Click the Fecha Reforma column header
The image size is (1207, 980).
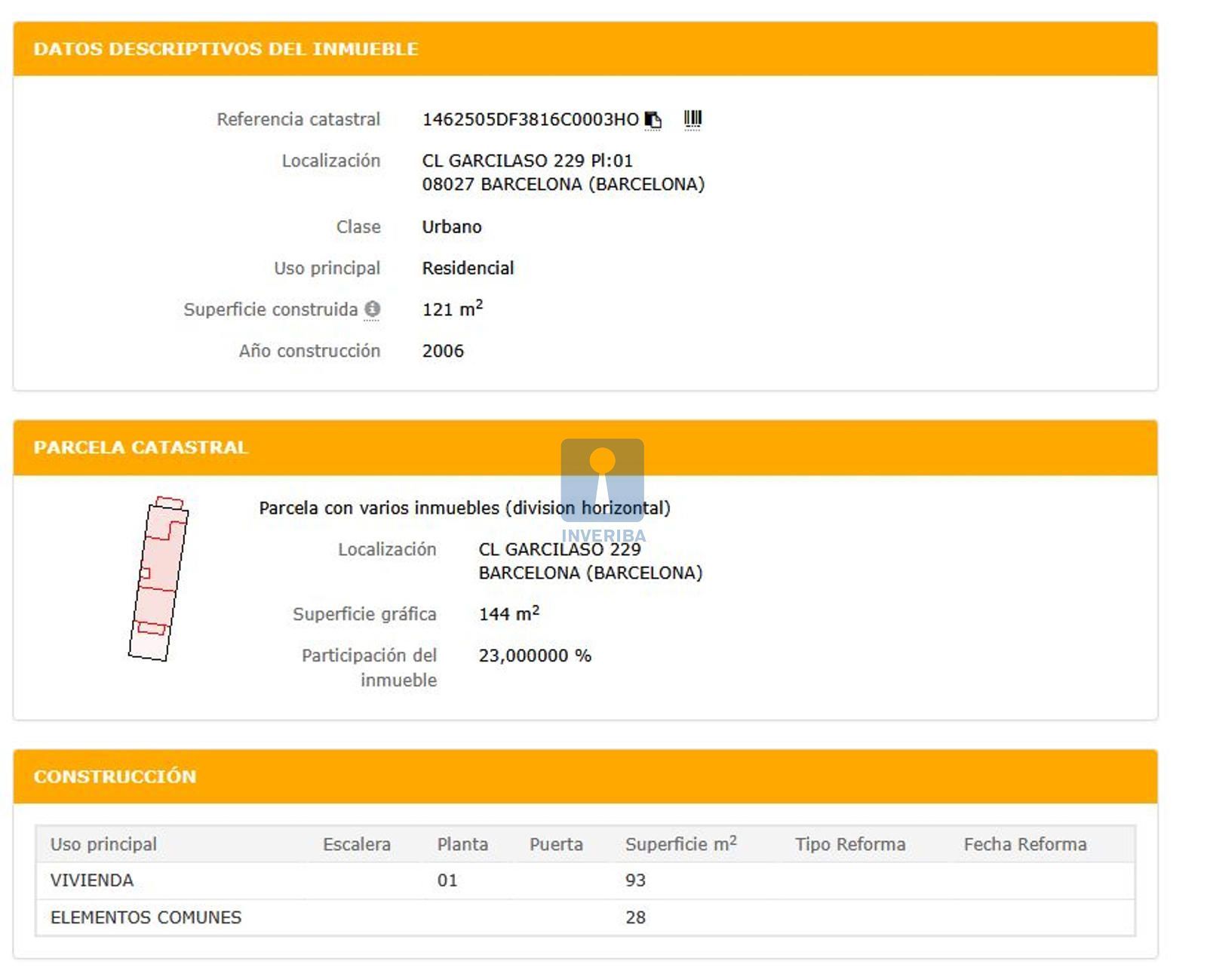1024,844
